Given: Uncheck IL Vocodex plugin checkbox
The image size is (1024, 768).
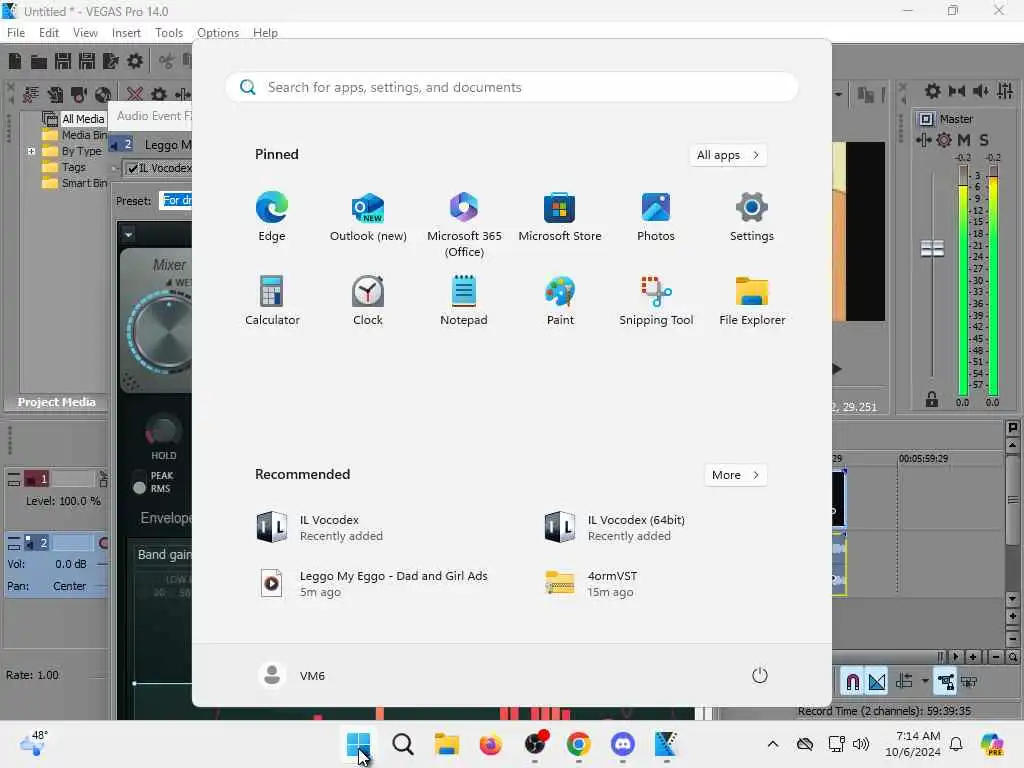Looking at the screenshot, I should point(133,168).
